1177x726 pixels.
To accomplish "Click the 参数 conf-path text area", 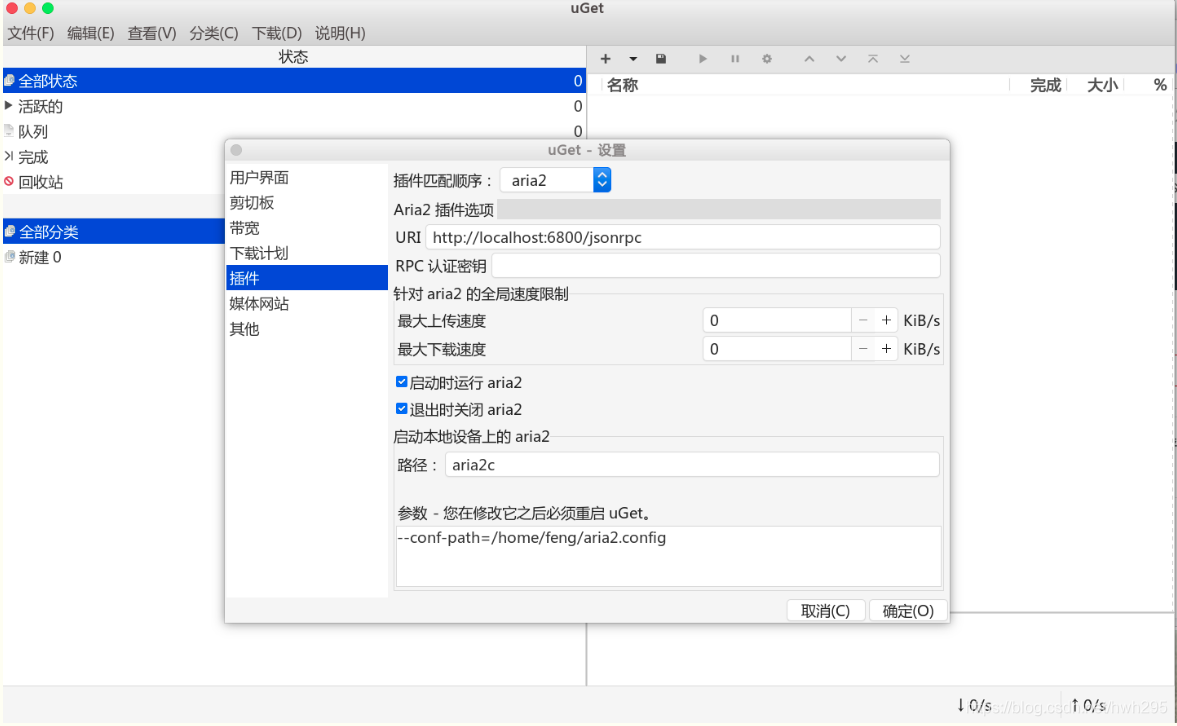I will point(668,556).
